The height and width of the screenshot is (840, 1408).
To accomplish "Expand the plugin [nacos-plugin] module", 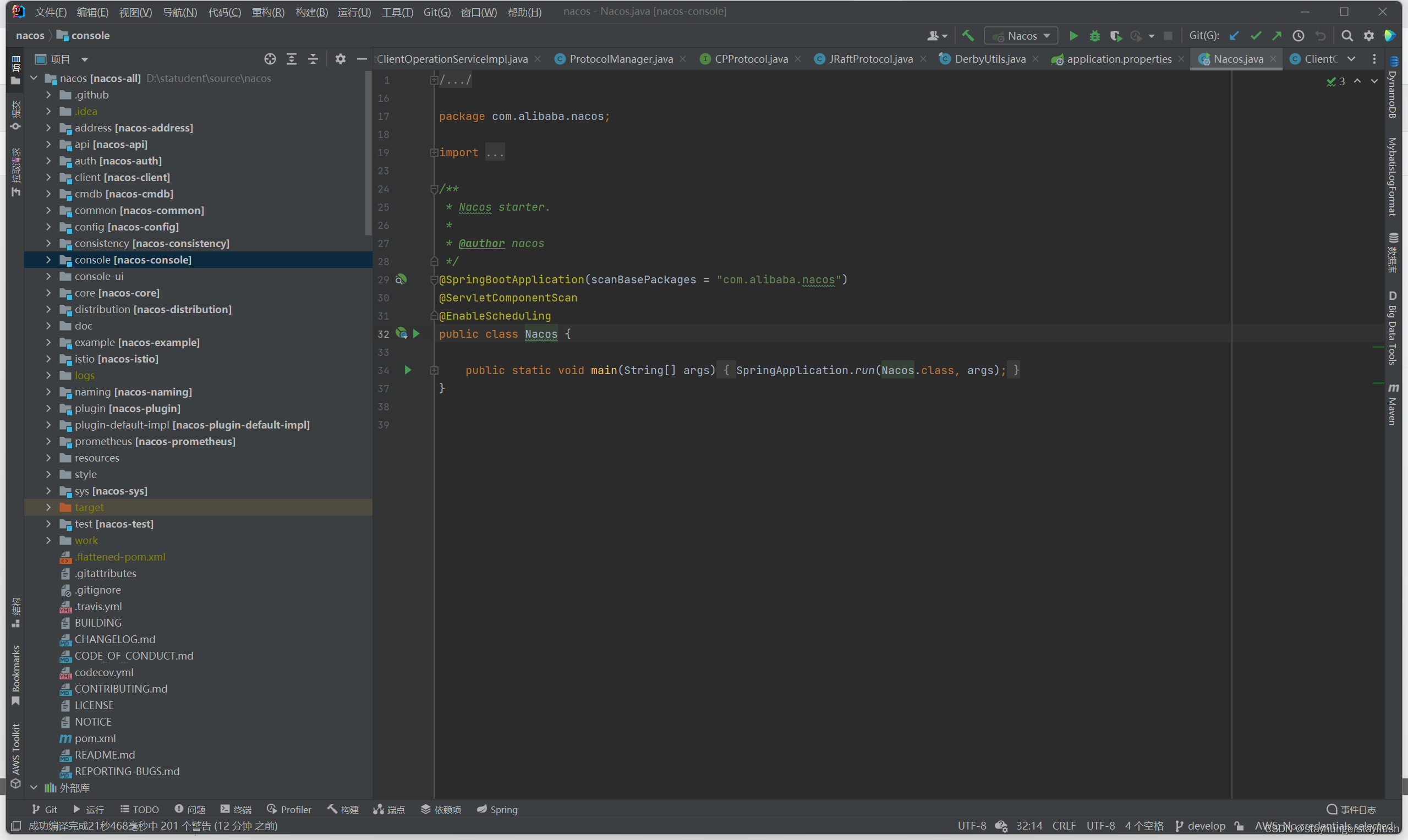I will pos(47,408).
